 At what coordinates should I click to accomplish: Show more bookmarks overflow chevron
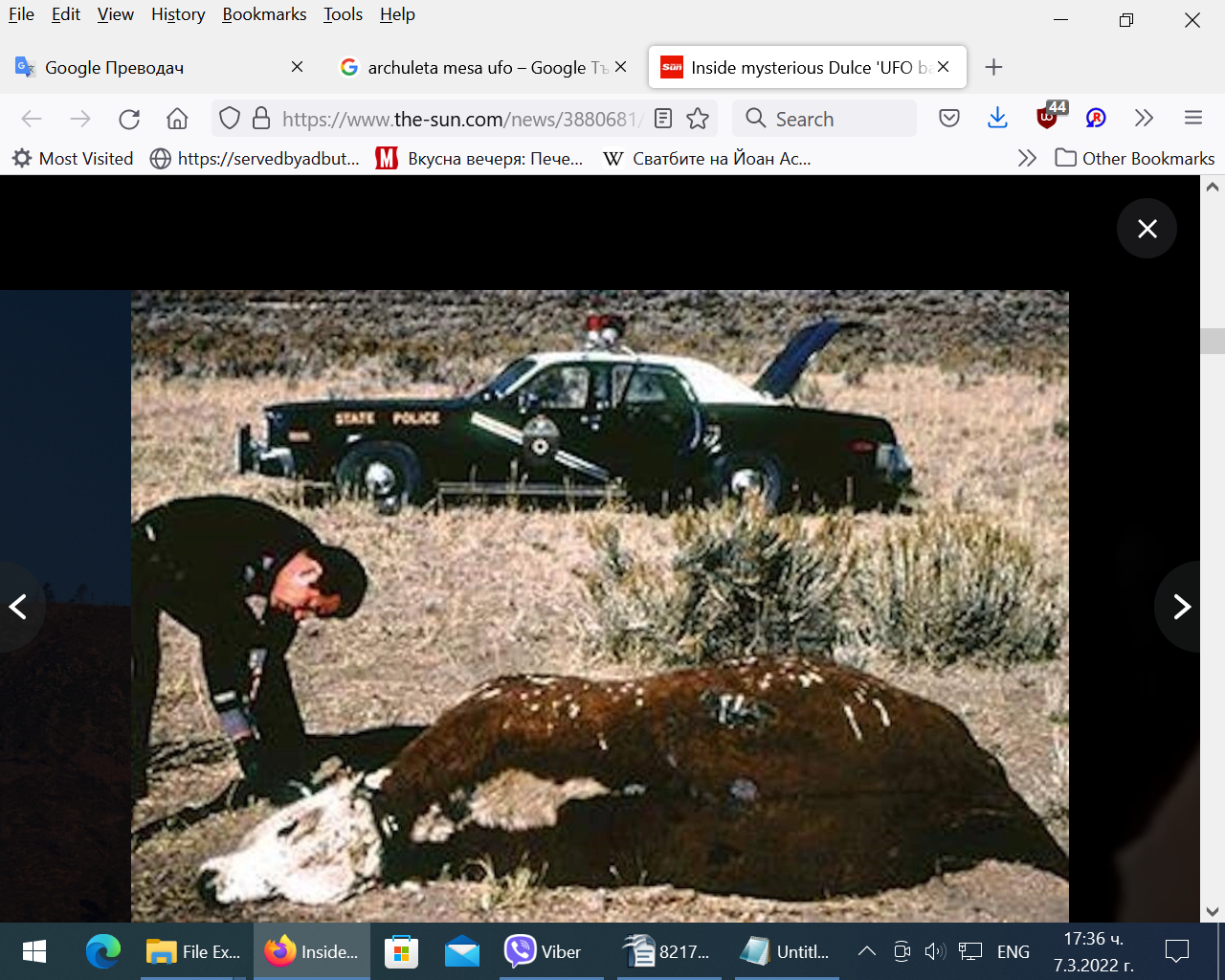pyautogui.click(x=1027, y=159)
